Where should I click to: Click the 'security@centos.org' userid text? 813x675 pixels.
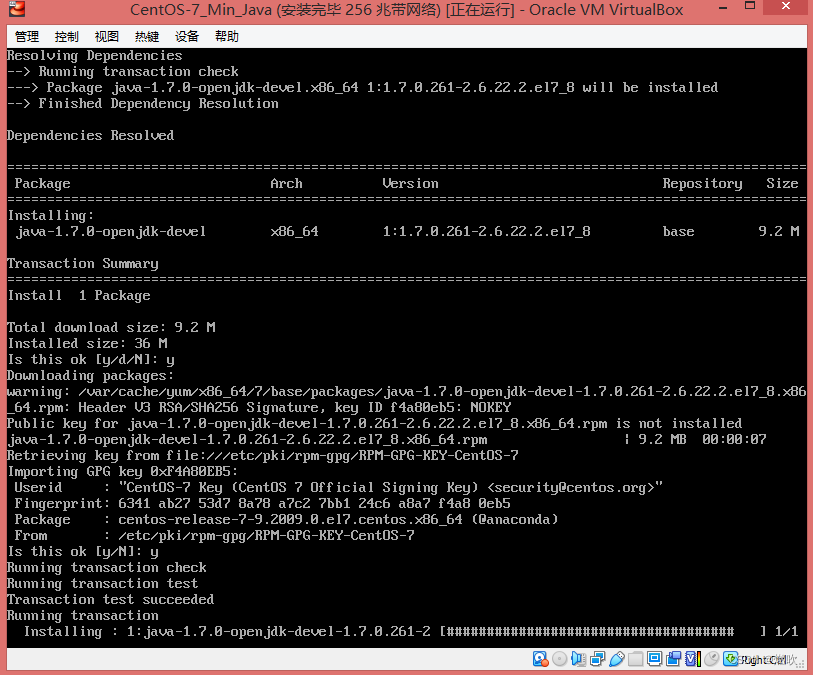tap(570, 487)
